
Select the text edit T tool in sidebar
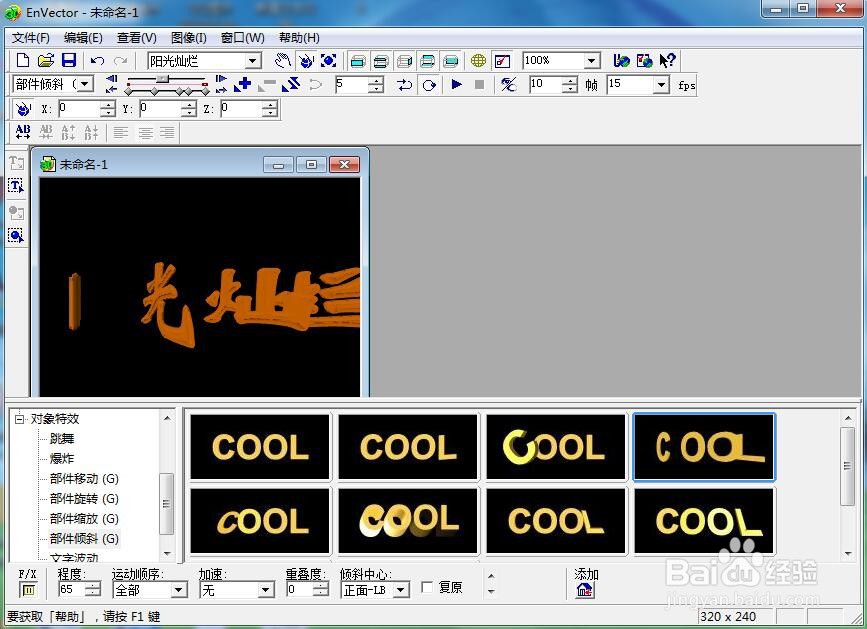tap(16, 186)
